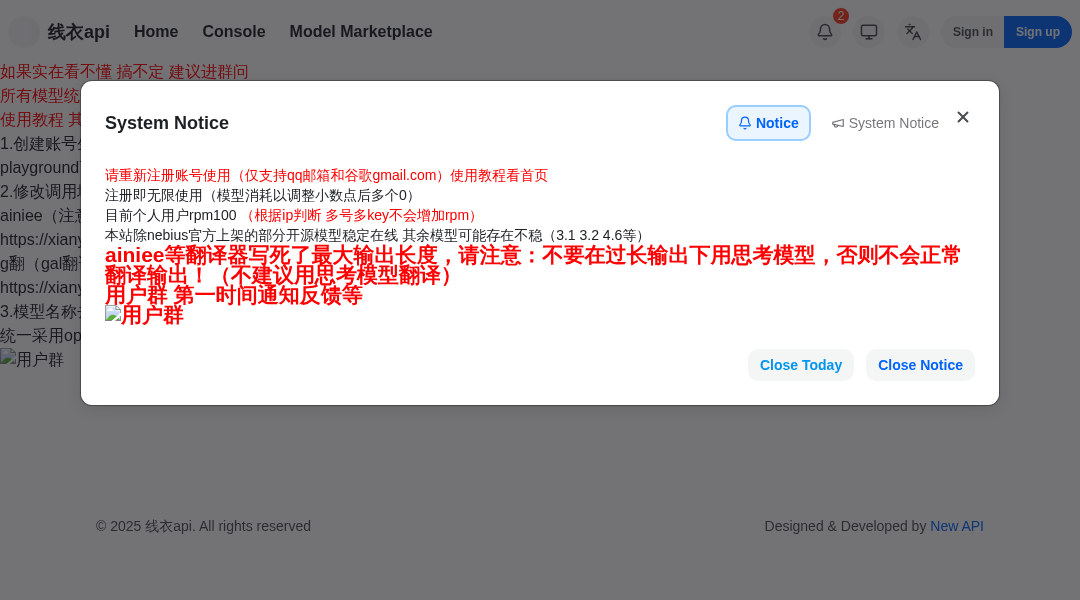Follow the New API footer link
The height and width of the screenshot is (600, 1080).
tap(957, 526)
